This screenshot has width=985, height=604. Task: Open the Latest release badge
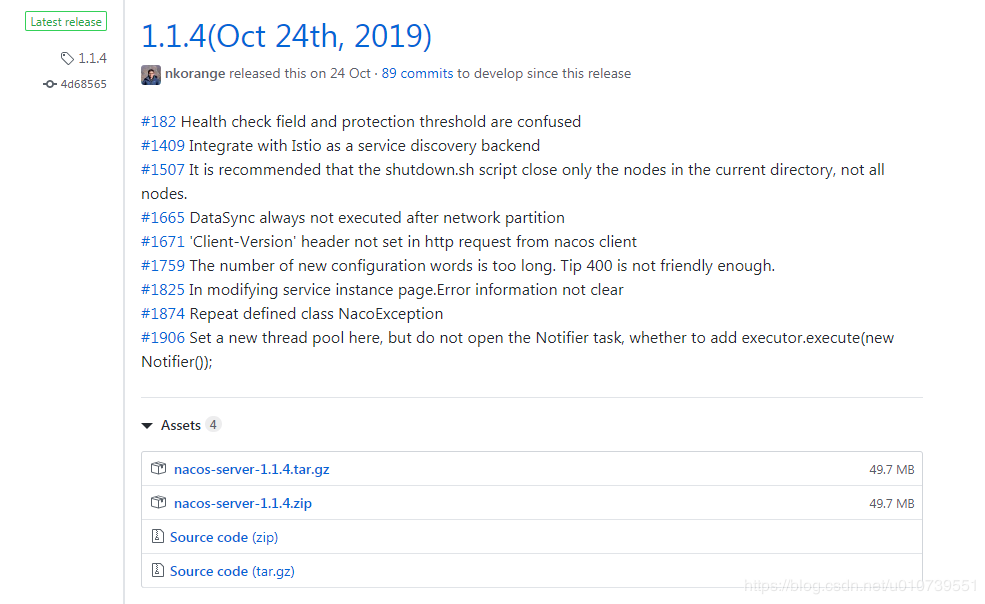pos(66,21)
